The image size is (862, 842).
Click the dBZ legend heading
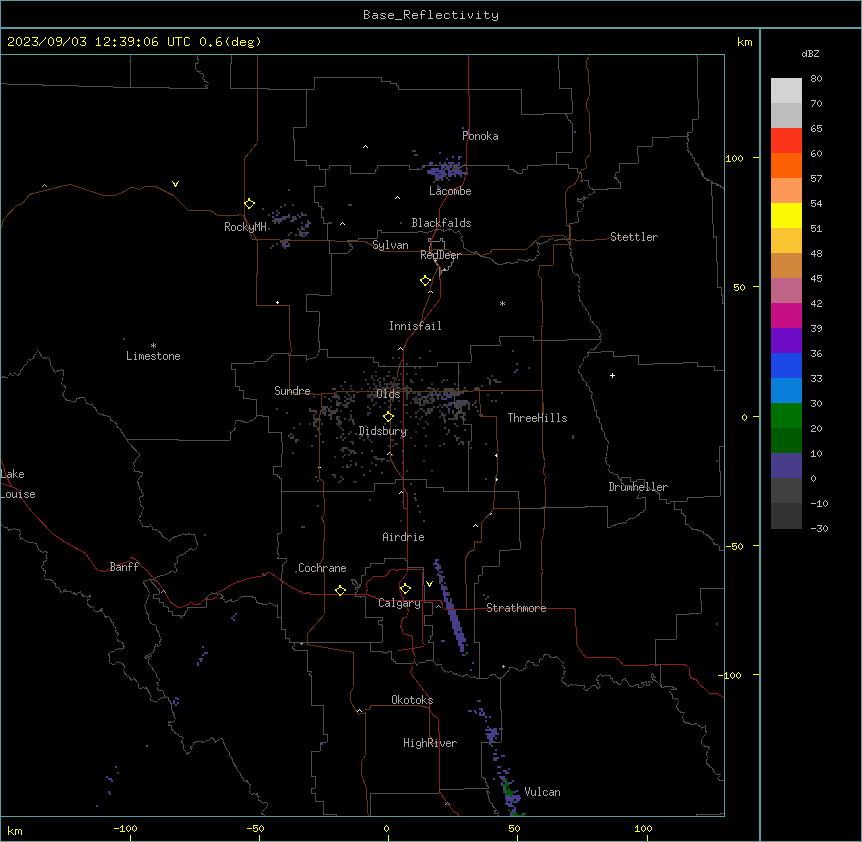point(810,53)
